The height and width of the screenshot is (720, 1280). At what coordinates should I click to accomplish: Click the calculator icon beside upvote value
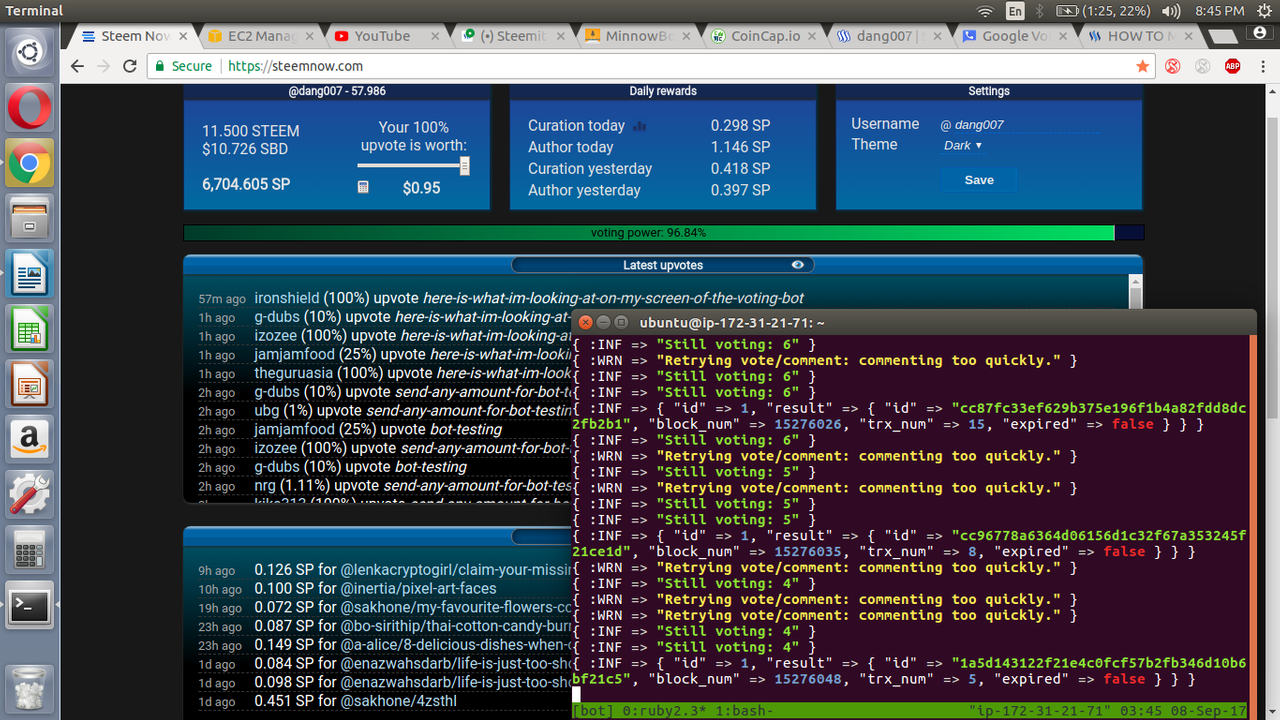[x=363, y=187]
